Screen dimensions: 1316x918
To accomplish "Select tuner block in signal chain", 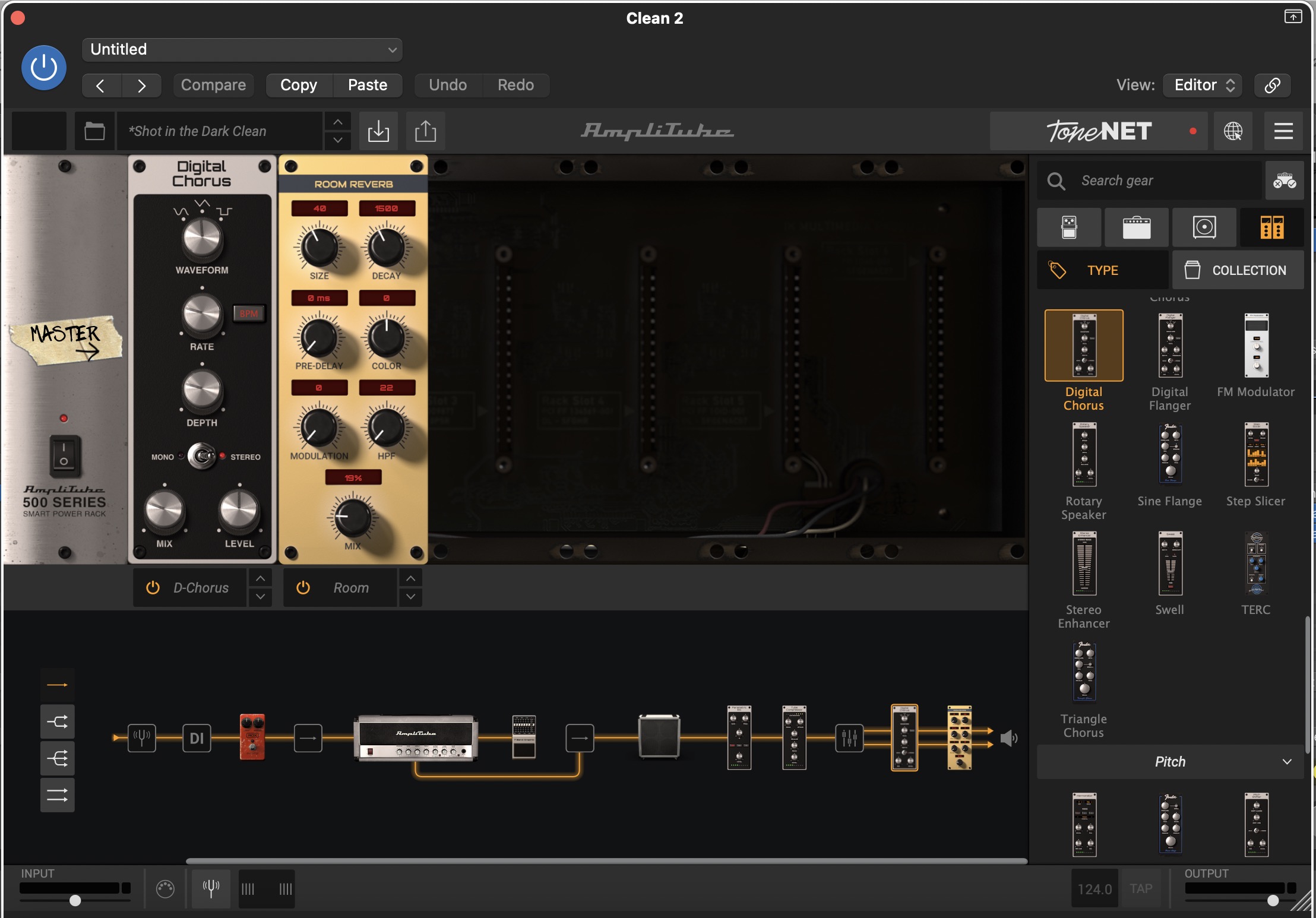I will tap(142, 738).
